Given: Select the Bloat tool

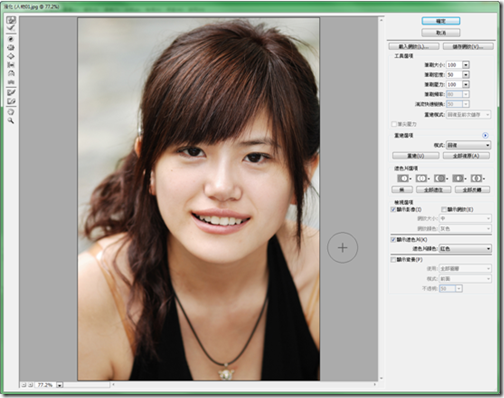Looking at the screenshot, I should pos(11,56).
